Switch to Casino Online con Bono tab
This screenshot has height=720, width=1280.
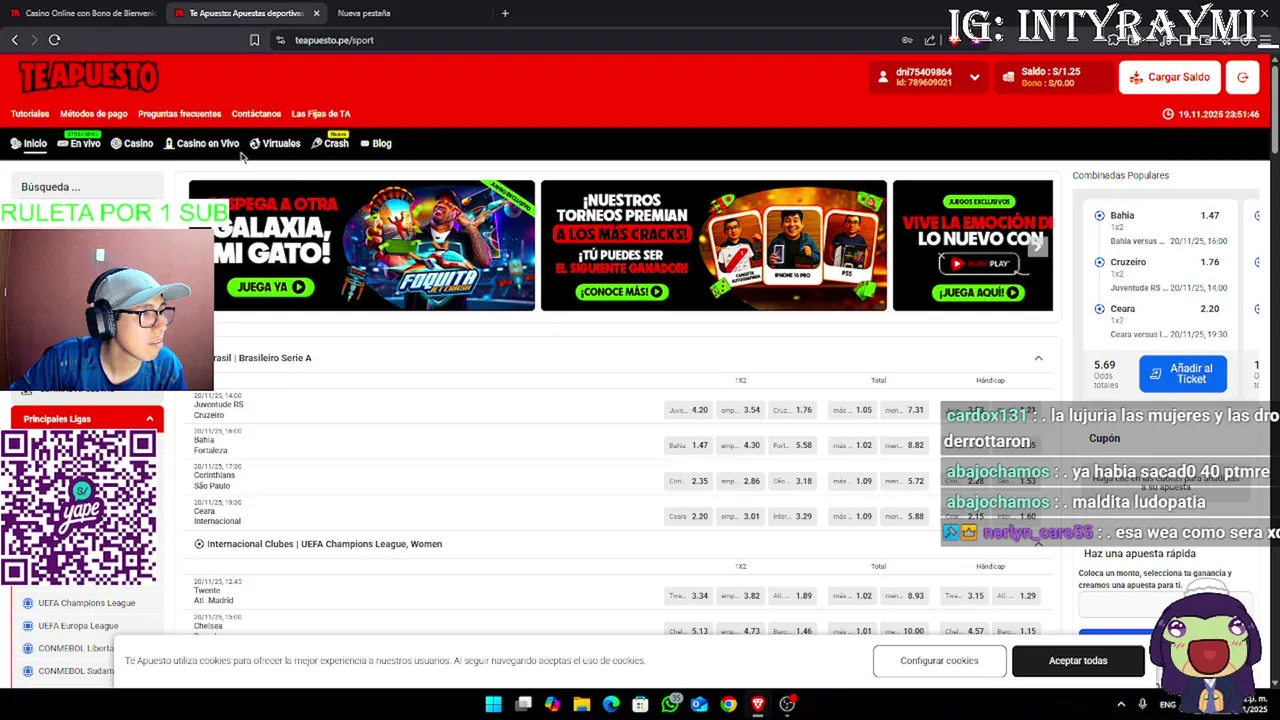pos(82,13)
